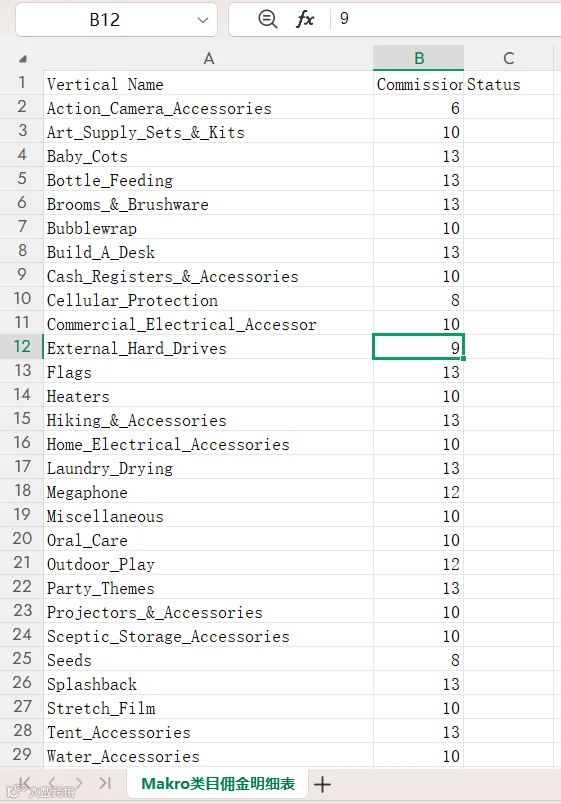Screen dimensions: 561x804
Task: Expand the Name Box dropdown arrow
Action: pos(203,20)
